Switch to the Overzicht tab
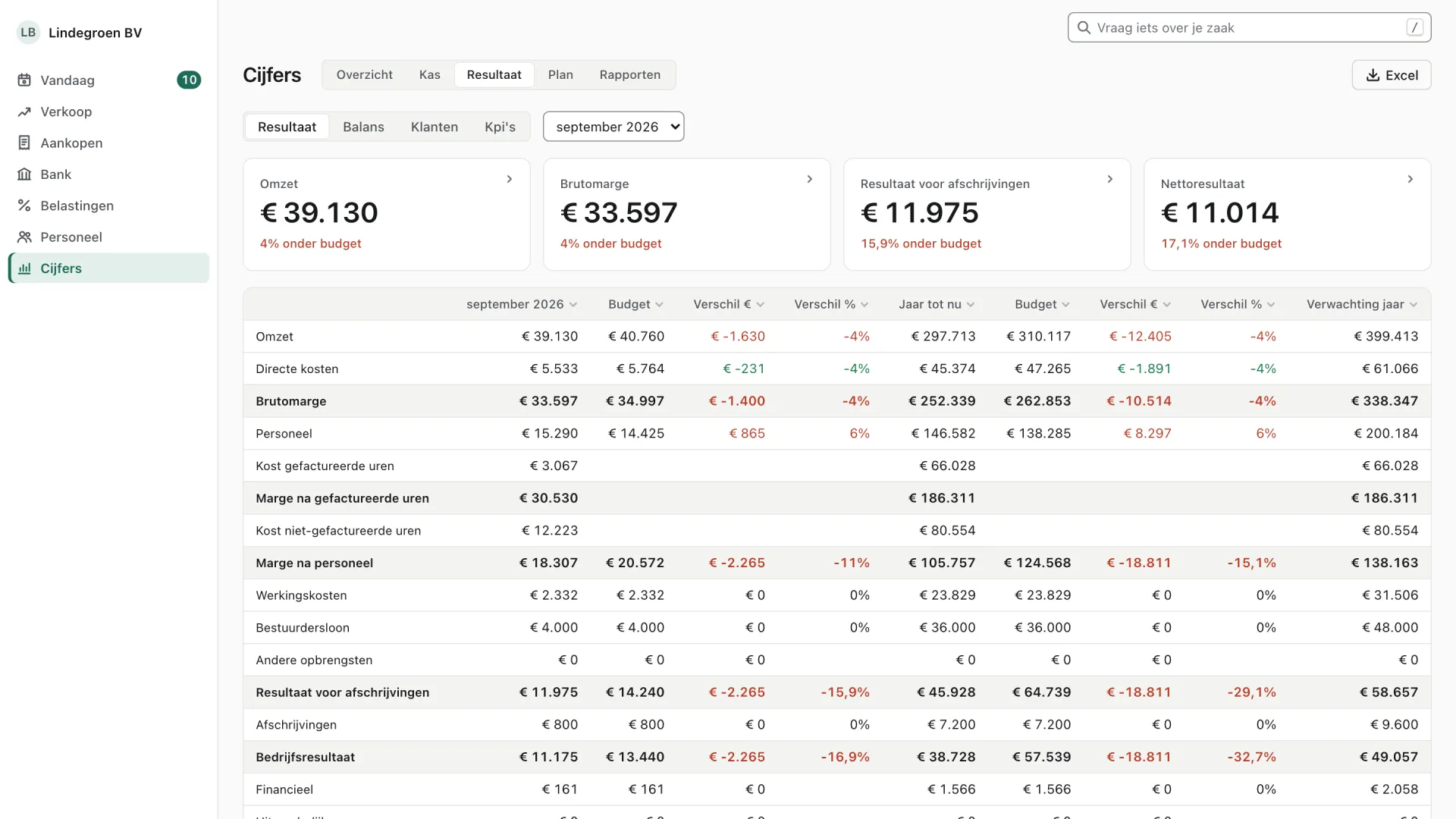The height and width of the screenshot is (819, 1456). (365, 75)
